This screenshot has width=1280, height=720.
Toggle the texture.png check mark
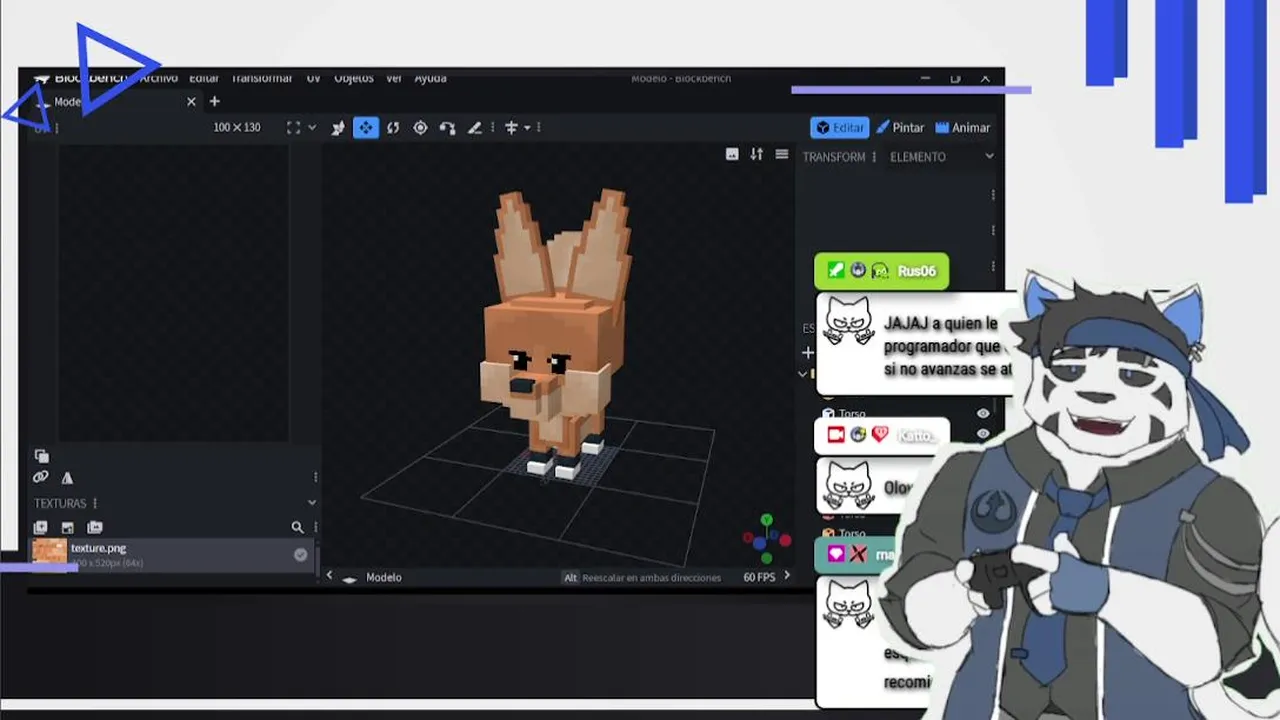point(300,554)
